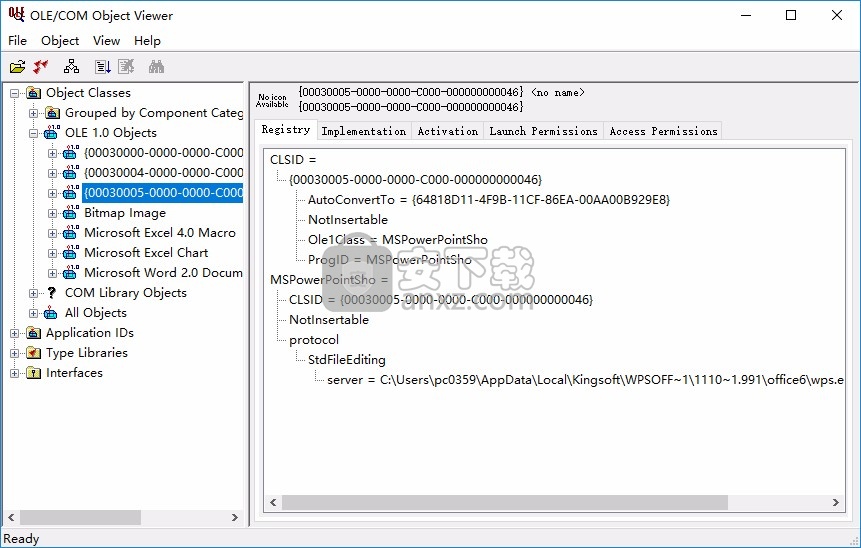This screenshot has height=548, width=861.
Task: Expand the Bitmap Image node
Action: tap(53, 213)
